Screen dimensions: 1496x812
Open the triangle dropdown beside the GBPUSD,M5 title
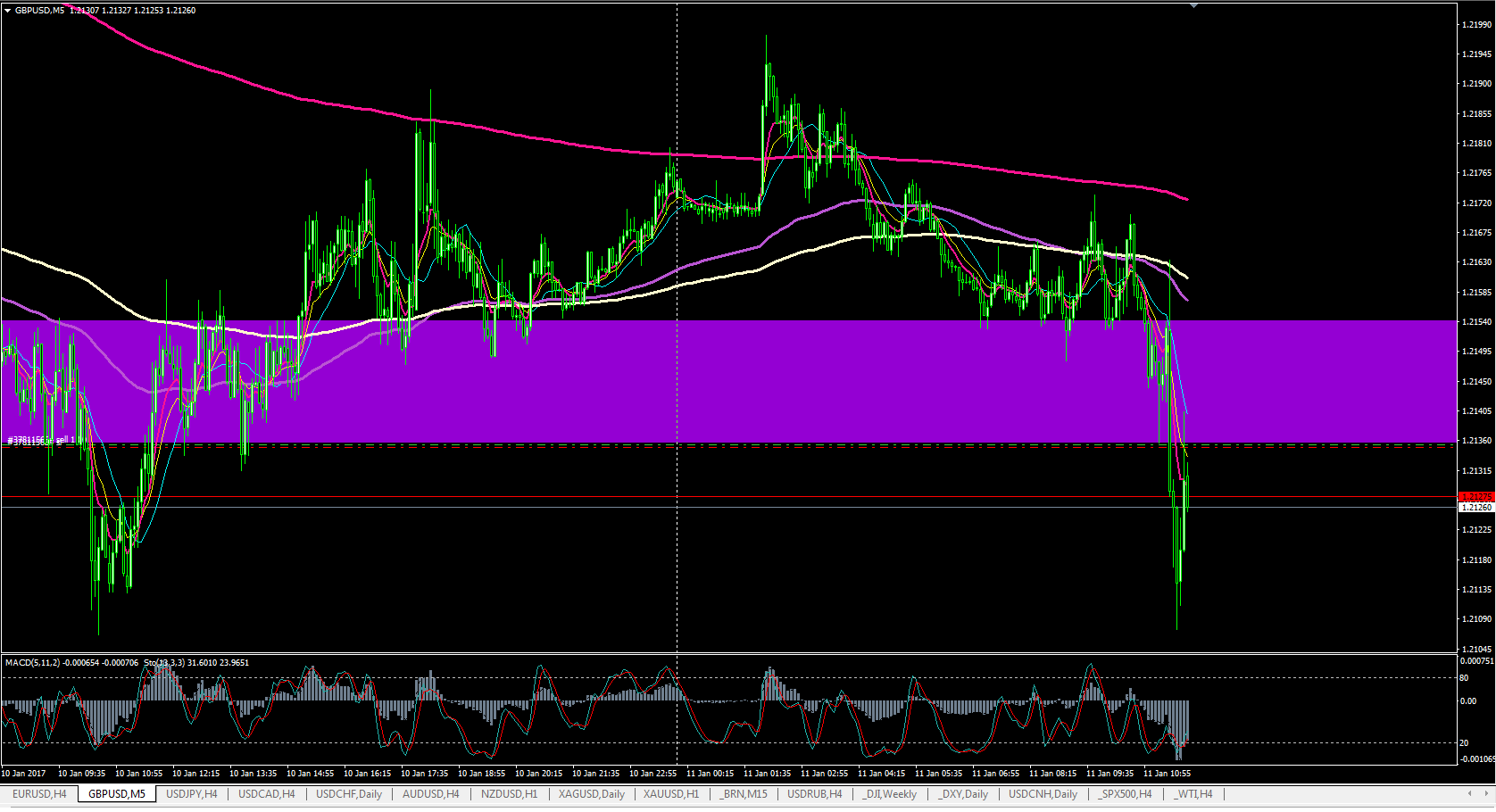coord(8,11)
